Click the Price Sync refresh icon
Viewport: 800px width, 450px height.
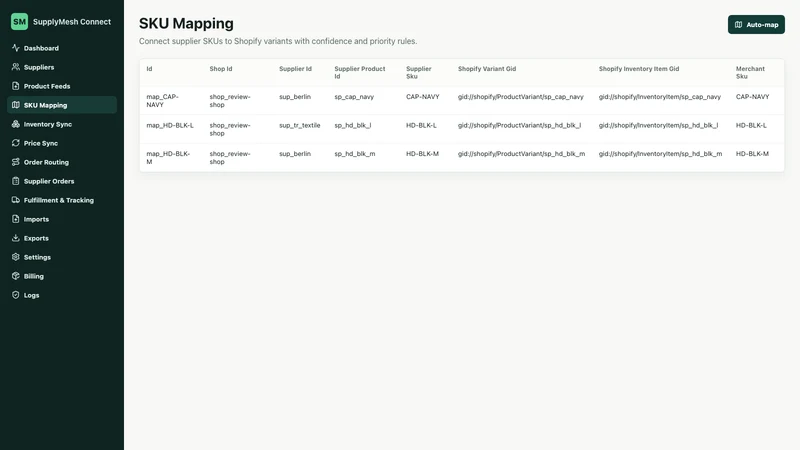[x=16, y=143]
